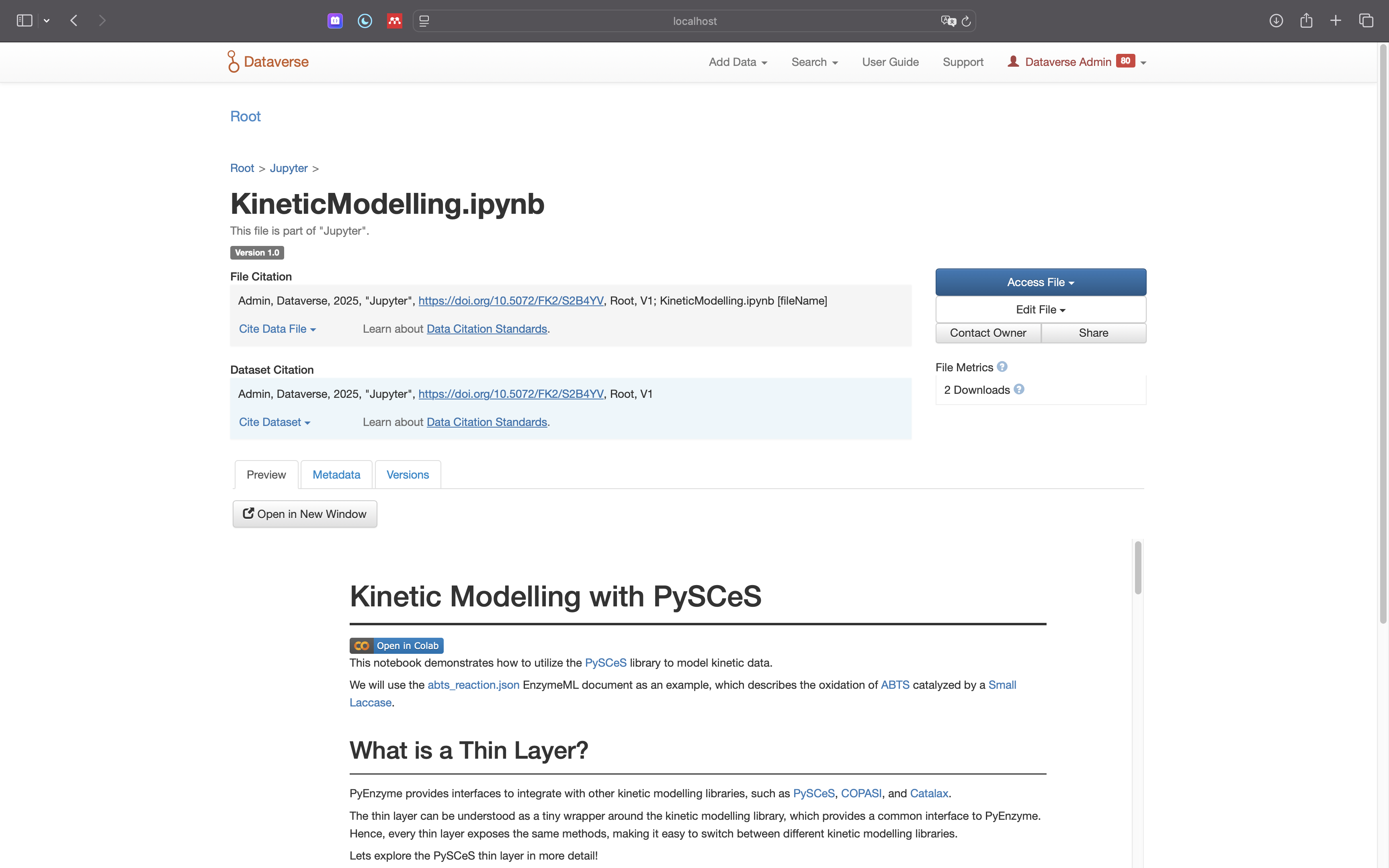Click the Open in Colab badge

tap(396, 645)
